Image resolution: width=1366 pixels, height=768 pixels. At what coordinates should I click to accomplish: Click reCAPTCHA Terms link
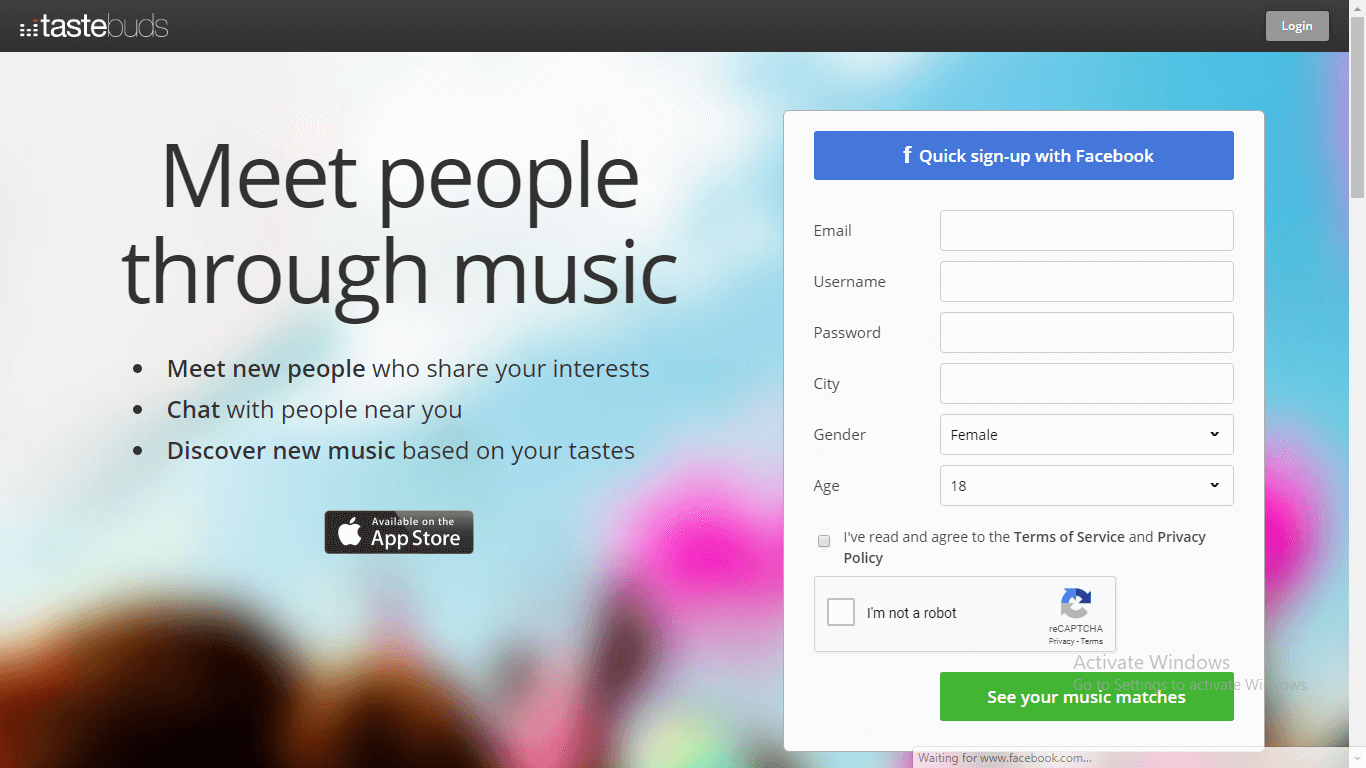coord(1092,642)
